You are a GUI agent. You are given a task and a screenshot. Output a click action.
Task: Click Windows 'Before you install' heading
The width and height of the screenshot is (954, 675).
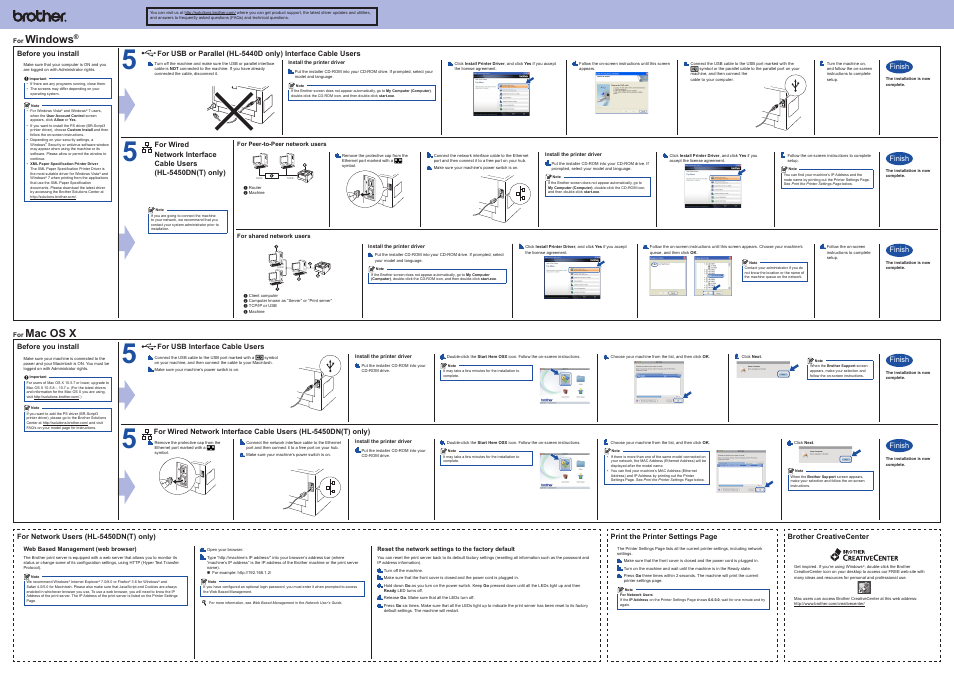pos(48,54)
